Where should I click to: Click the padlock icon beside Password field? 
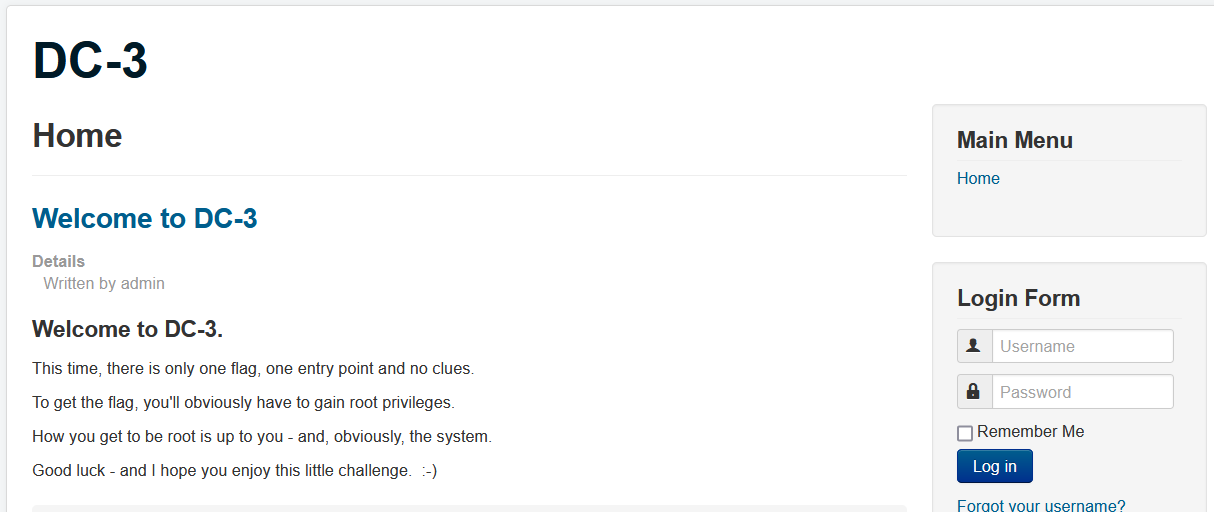coord(974,392)
